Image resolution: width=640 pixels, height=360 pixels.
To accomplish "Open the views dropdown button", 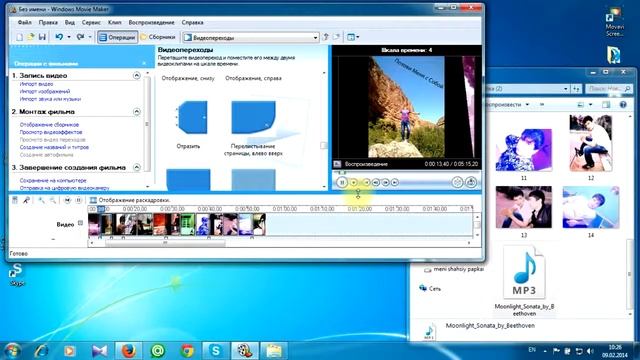I will click(353, 37).
